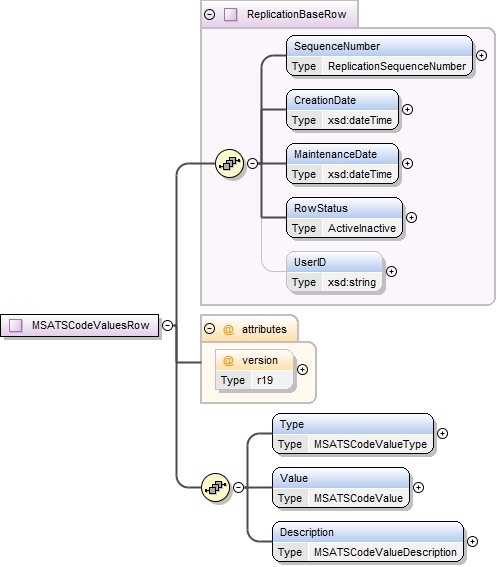Select the MaintenanceDate element header
Screen dimensions: 497x567
(342, 154)
